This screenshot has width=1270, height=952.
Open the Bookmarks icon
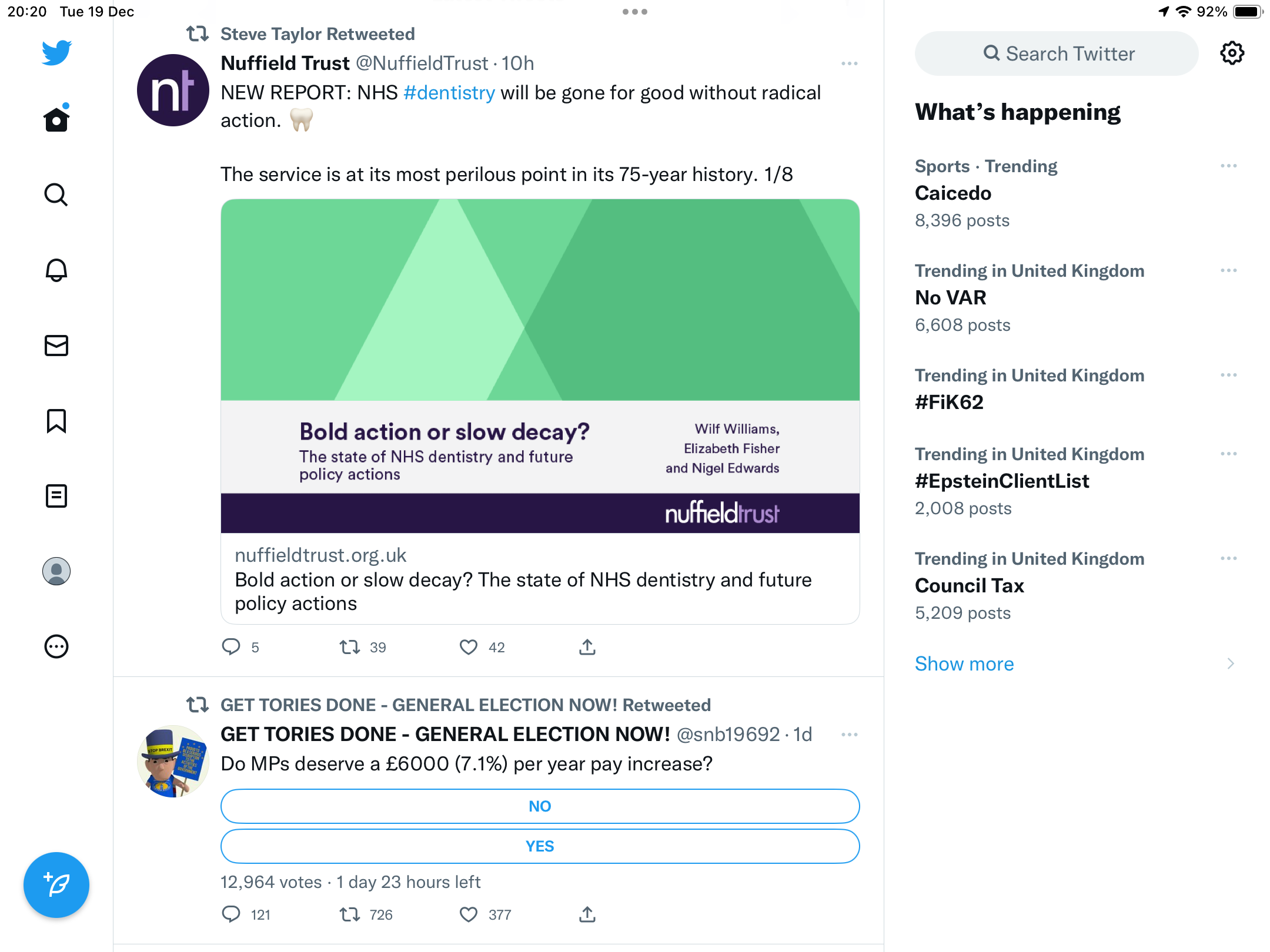point(56,421)
